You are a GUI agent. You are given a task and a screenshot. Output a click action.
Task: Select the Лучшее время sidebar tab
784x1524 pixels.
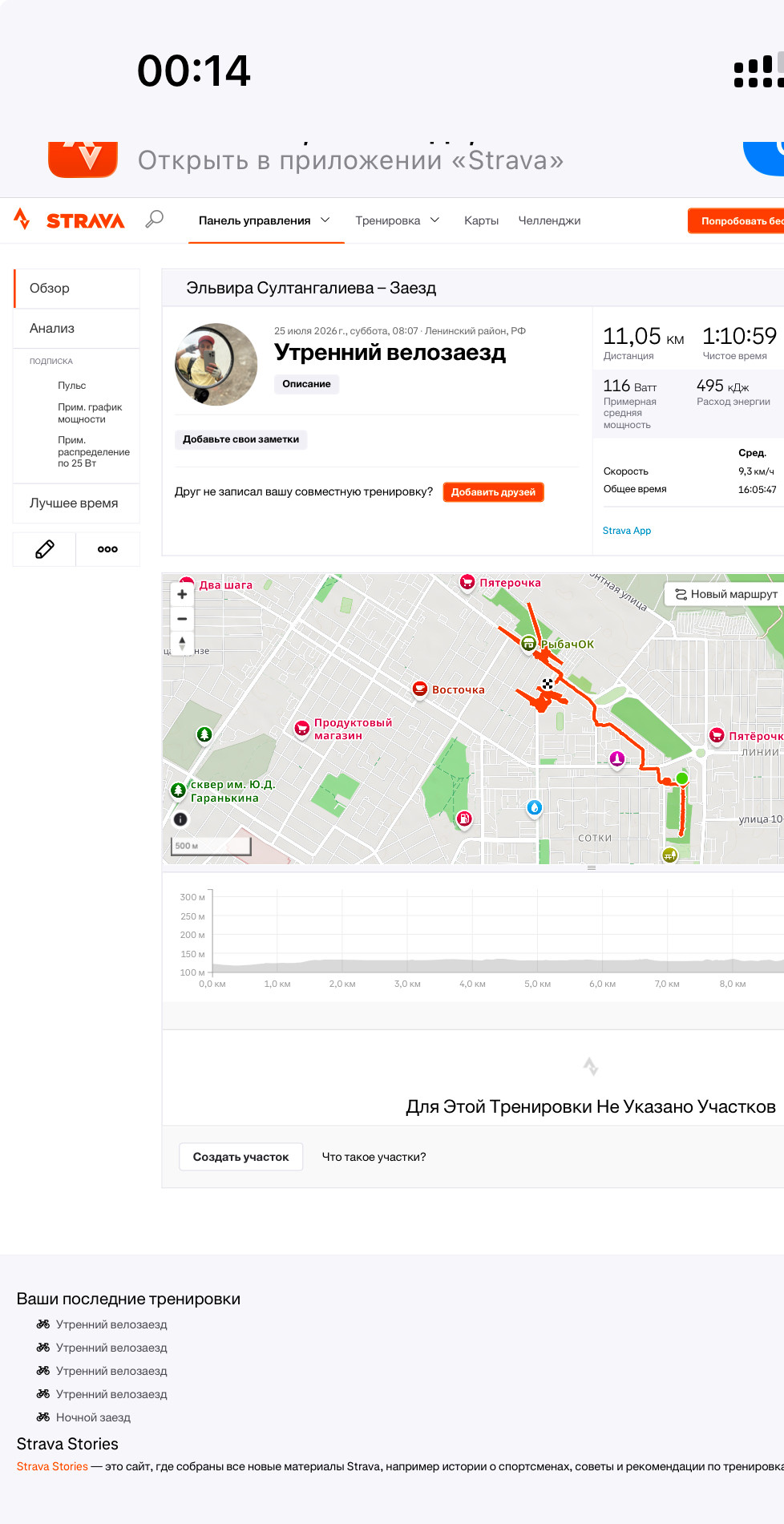point(77,503)
